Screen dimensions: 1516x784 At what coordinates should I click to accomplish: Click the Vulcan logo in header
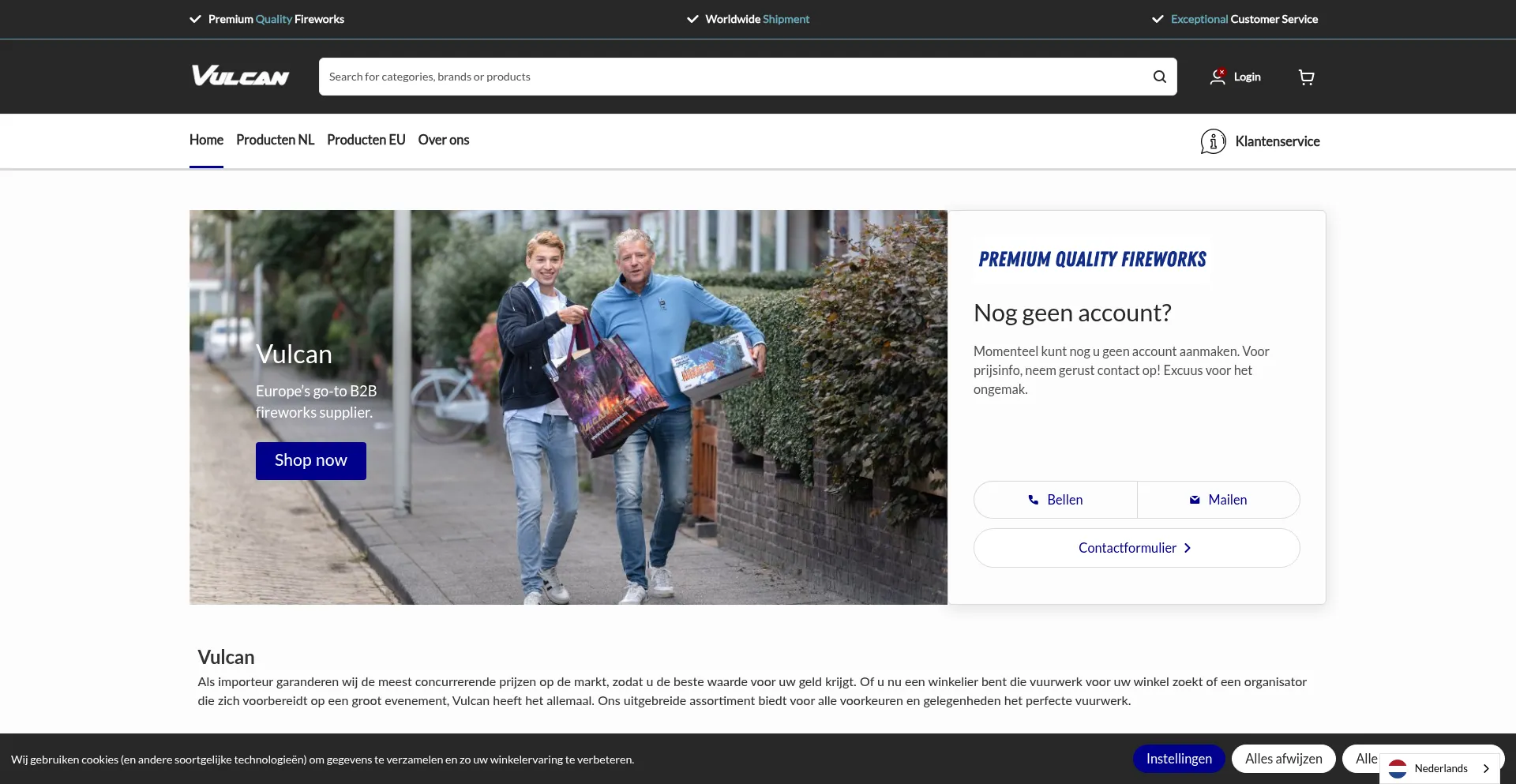coord(240,76)
